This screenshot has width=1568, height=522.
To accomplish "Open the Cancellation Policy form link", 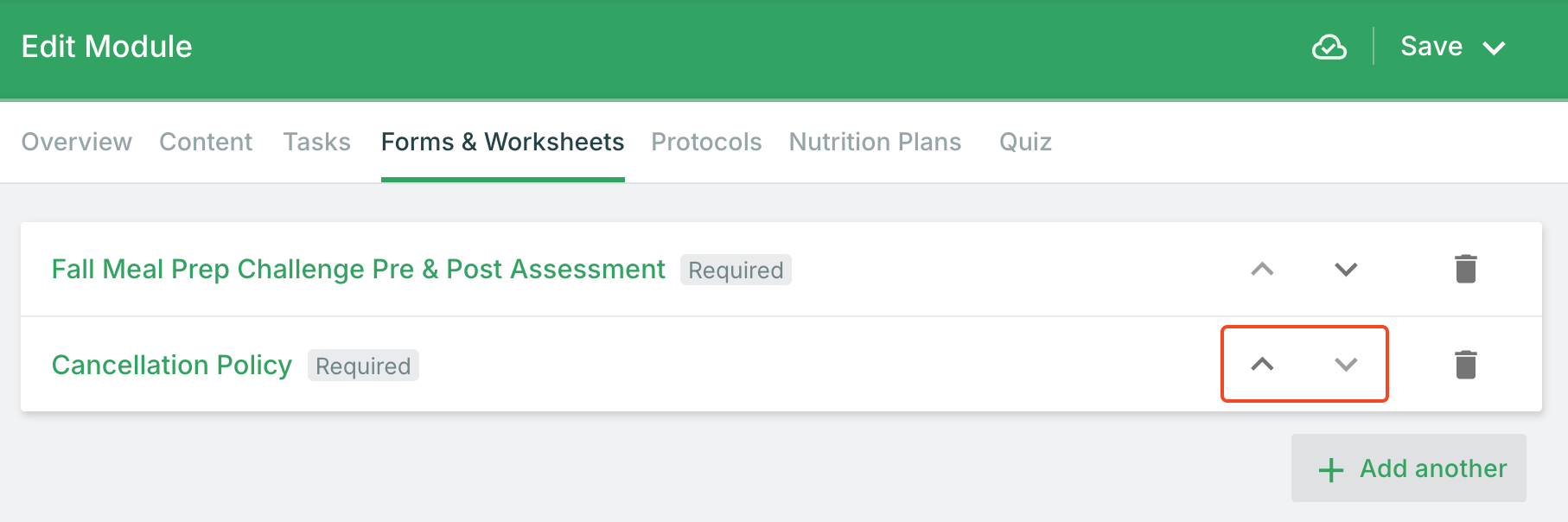I will click(x=172, y=365).
